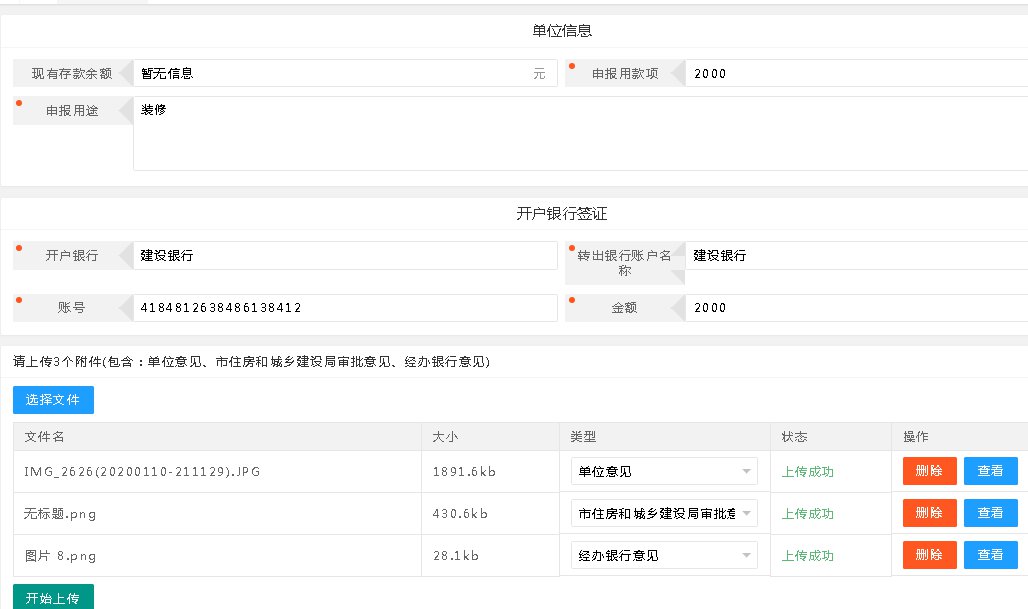The height and width of the screenshot is (609, 1028).
Task: Open the 单位意见 type dropdown
Action: coord(663,471)
